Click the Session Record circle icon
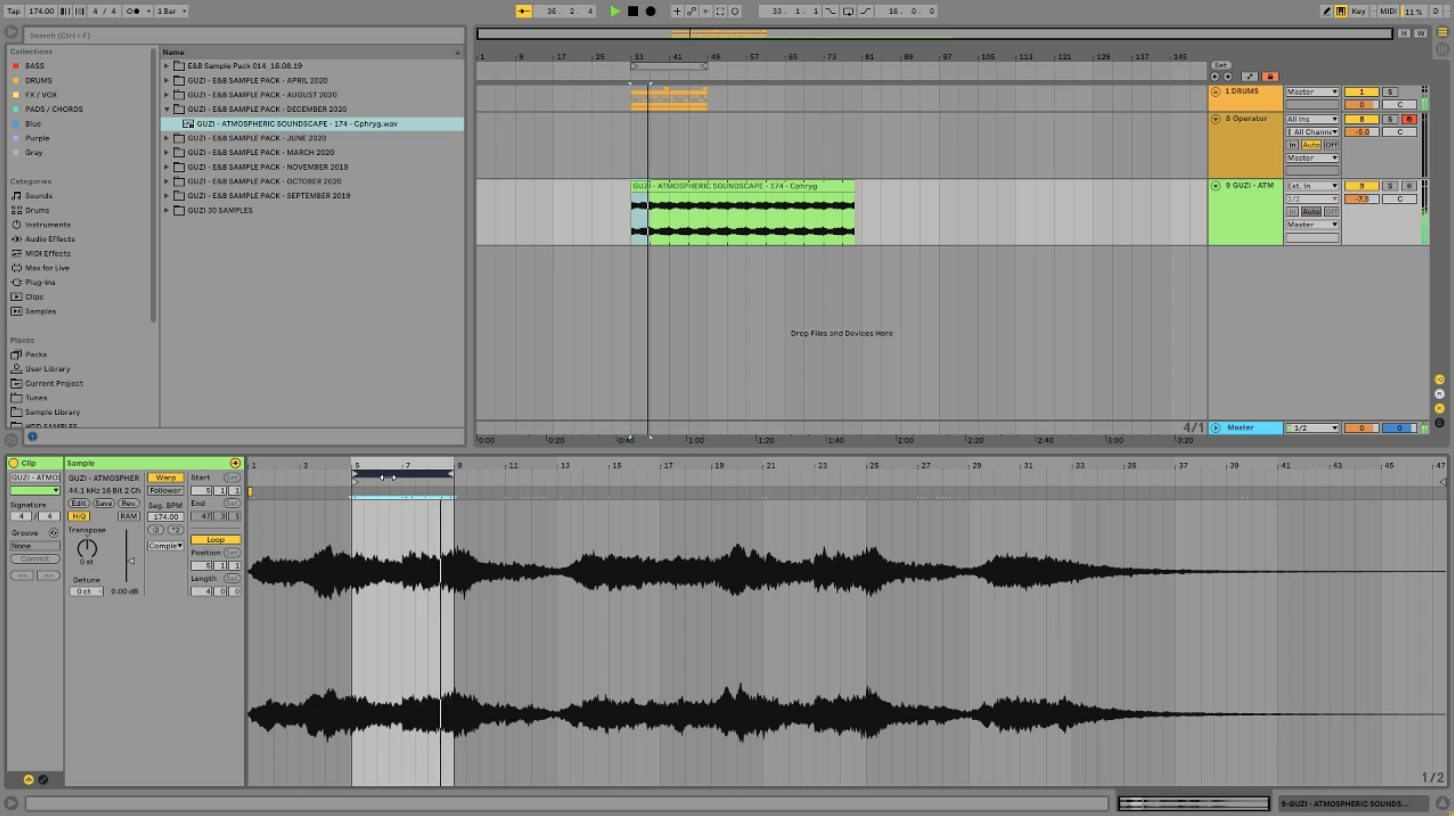Viewport: 1454px width, 816px height. click(735, 11)
